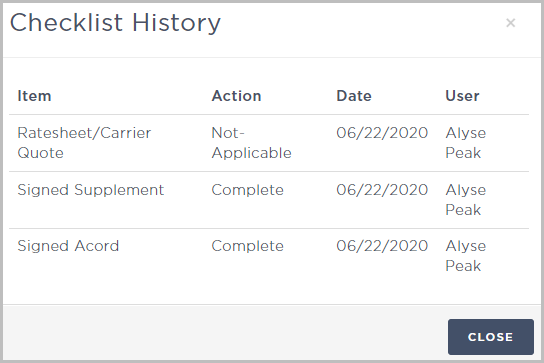Image resolution: width=544 pixels, height=363 pixels.
Task: Click Alyse Peak in Signed Supplement row
Action: click(x=466, y=200)
